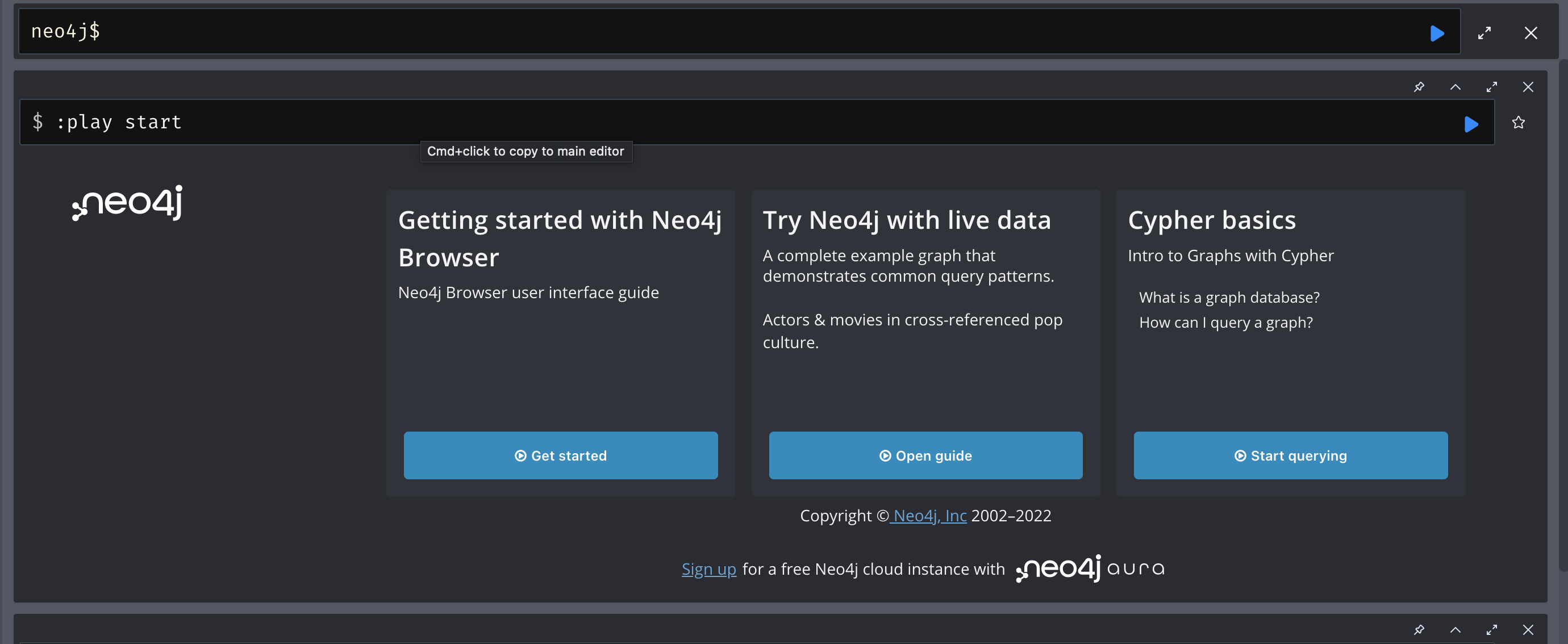This screenshot has height=644, width=1568.
Task: Close the :play start frame
Action: (x=1528, y=86)
